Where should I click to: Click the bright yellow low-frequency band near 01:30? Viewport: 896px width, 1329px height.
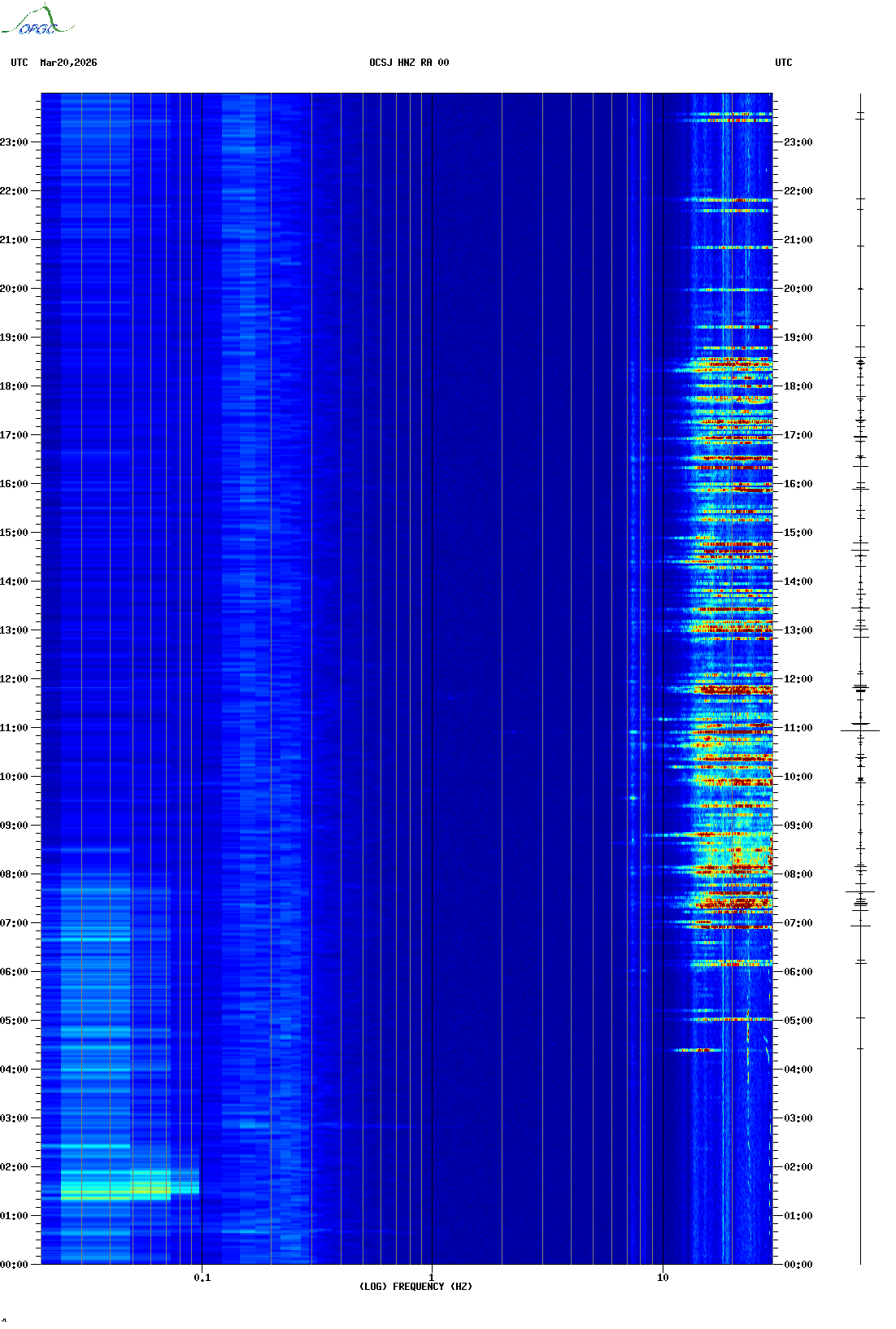(x=114, y=1193)
